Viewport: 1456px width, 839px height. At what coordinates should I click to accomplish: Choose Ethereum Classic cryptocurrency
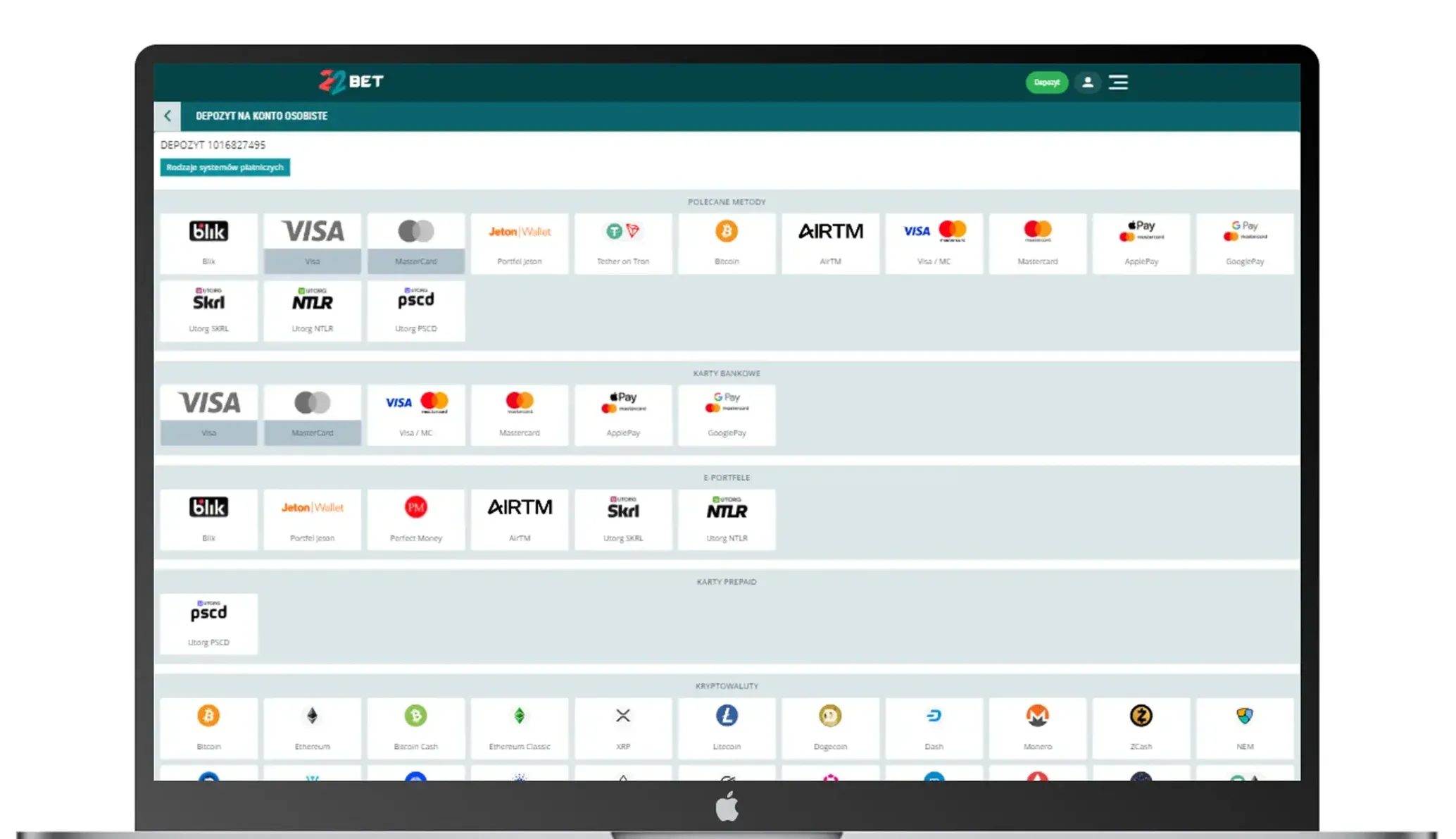(520, 728)
